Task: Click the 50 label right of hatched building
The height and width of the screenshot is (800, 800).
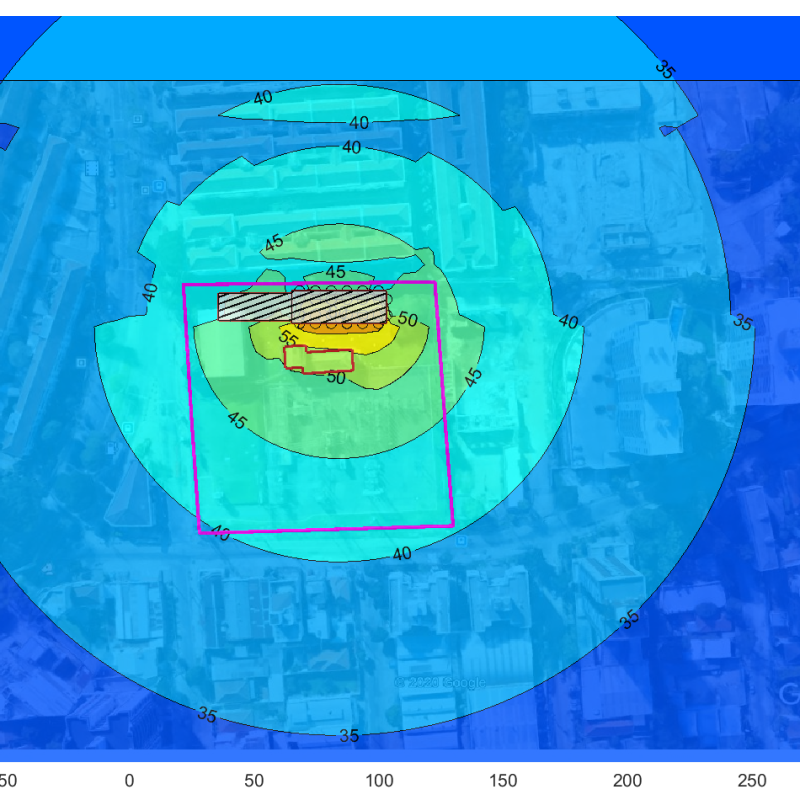Action: coord(407,320)
